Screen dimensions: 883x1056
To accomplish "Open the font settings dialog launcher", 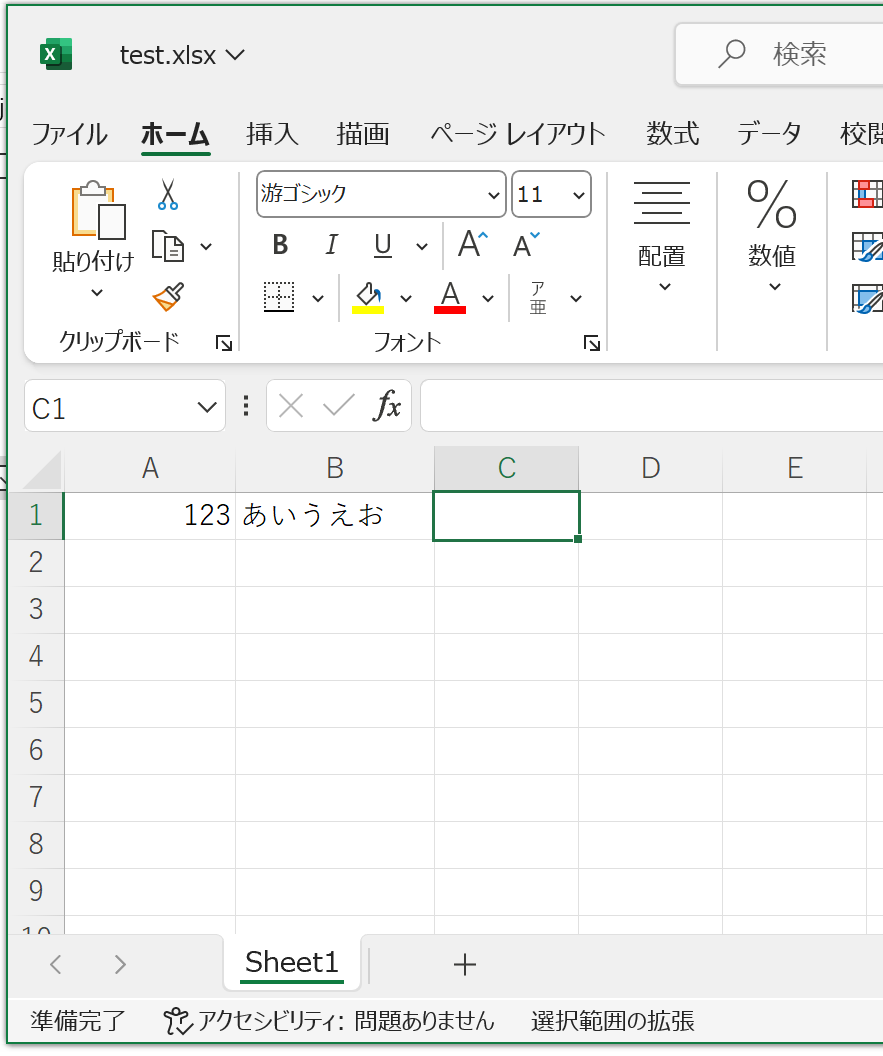I will point(591,344).
